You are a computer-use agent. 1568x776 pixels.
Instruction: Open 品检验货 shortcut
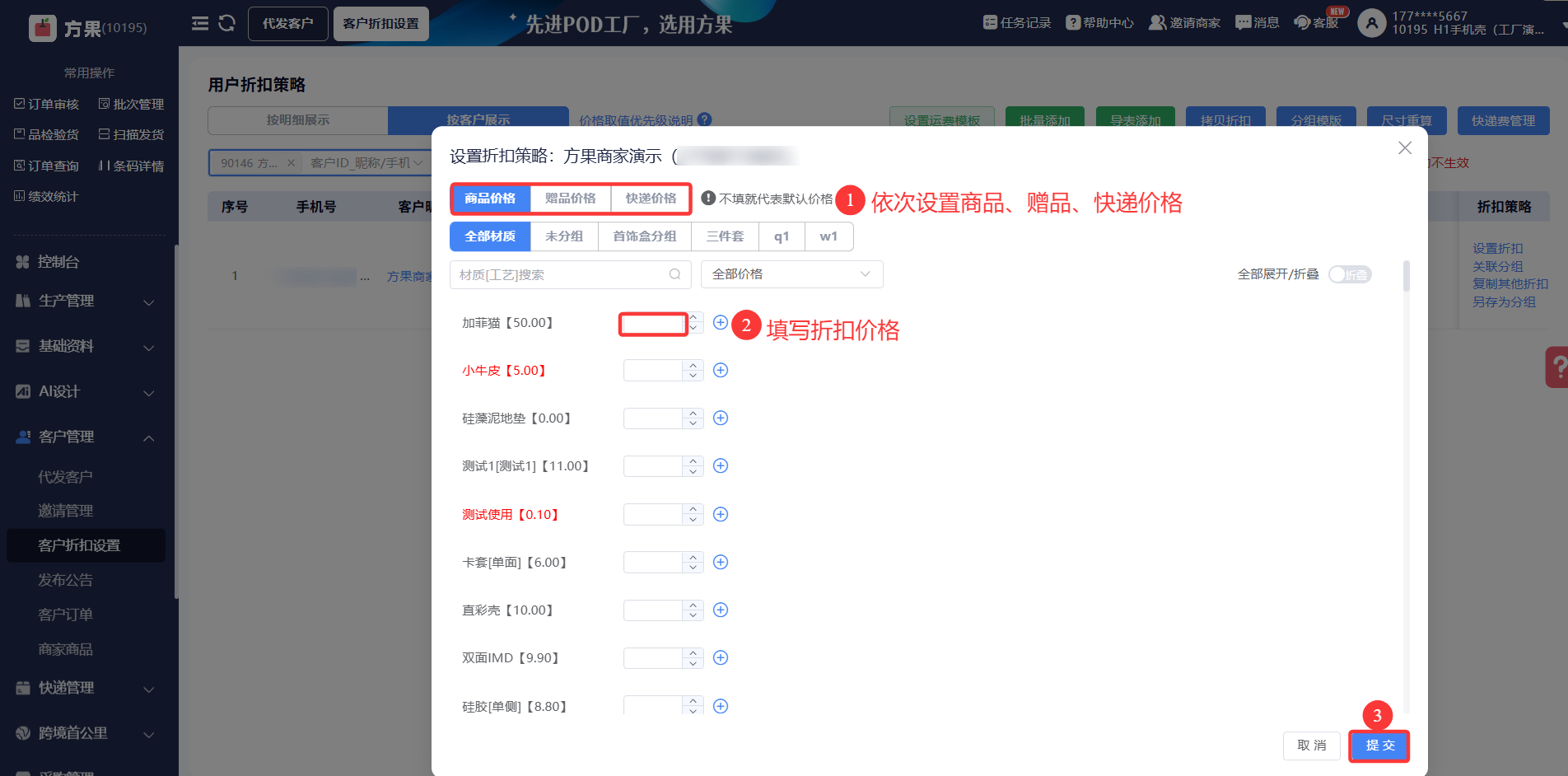coord(46,134)
